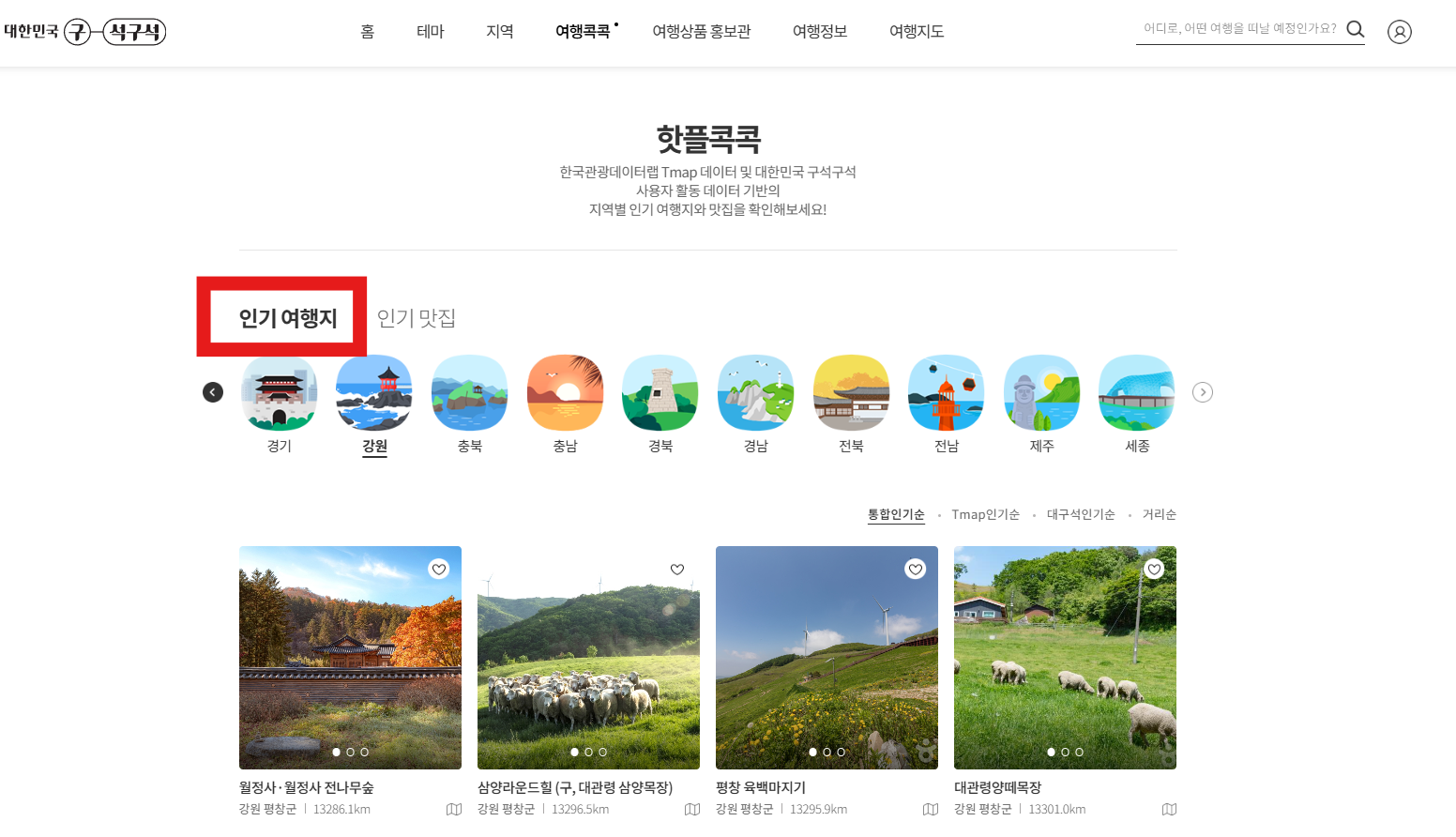The height and width of the screenshot is (837, 1456).
Task: Open the 월정사·월정사 전나무숲 title
Action: pyautogui.click(x=307, y=787)
